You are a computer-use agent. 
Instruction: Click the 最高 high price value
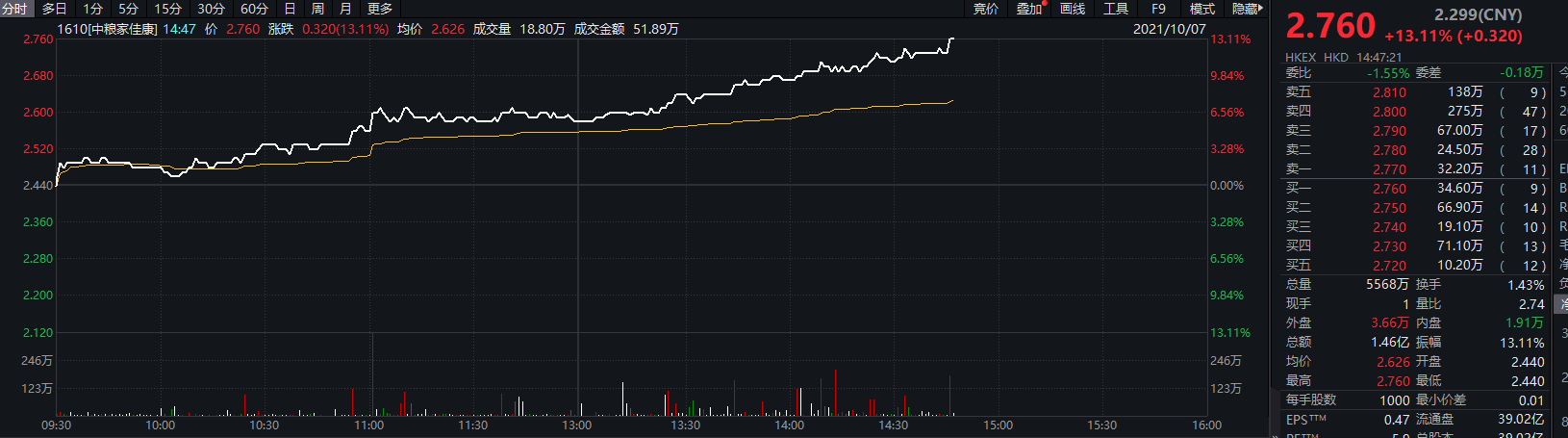[x=1393, y=381]
